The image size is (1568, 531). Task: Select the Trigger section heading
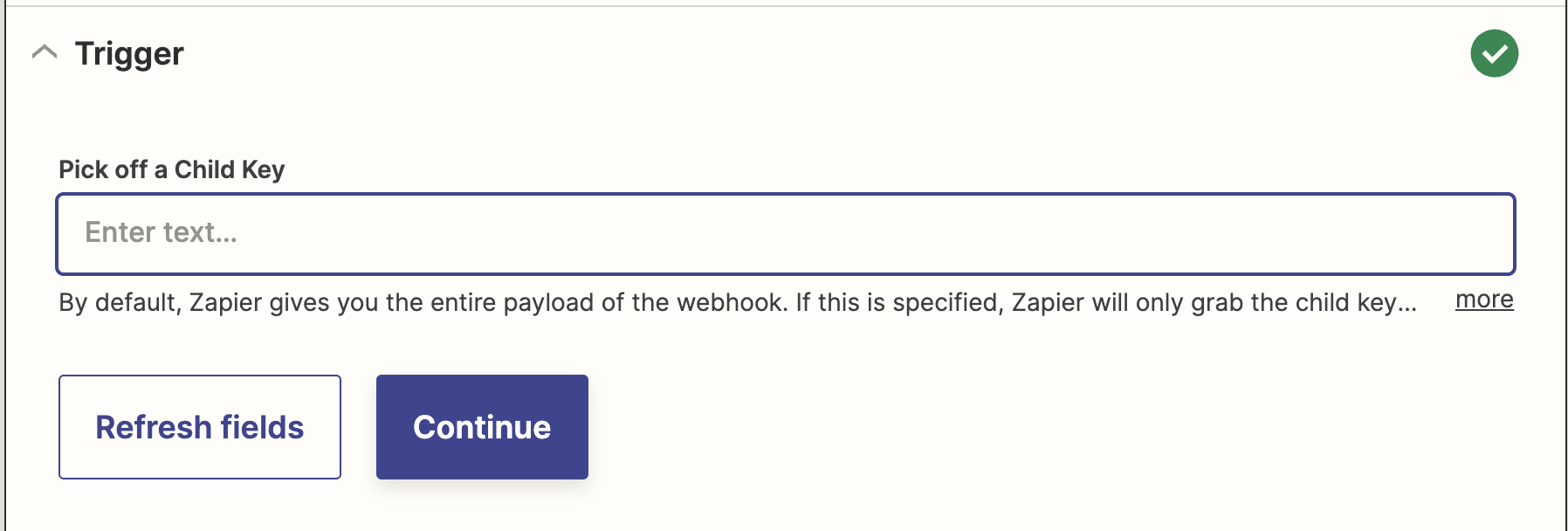129,54
